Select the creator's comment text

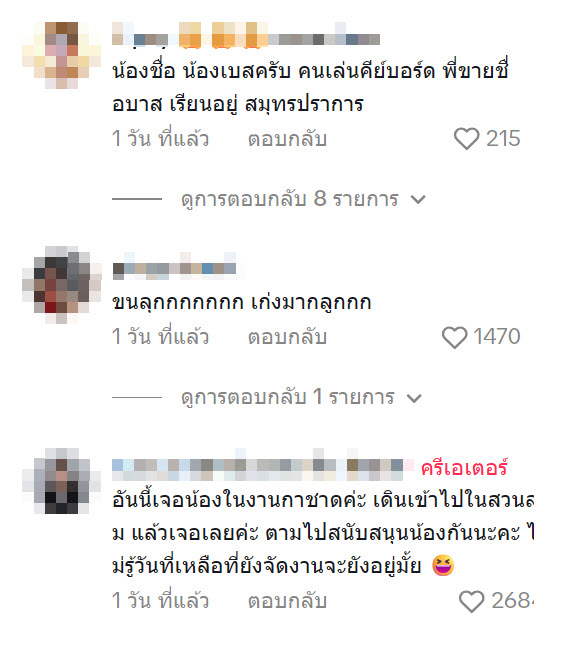323,534
